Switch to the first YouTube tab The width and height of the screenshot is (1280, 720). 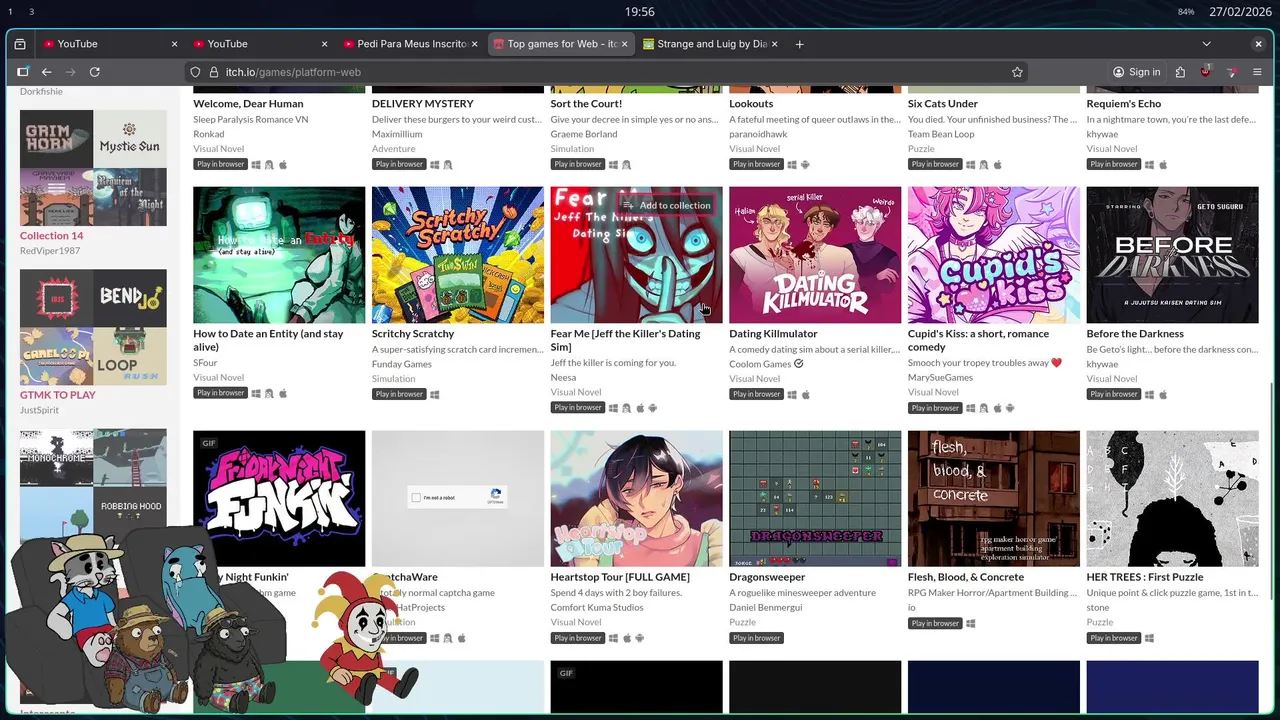(109, 44)
